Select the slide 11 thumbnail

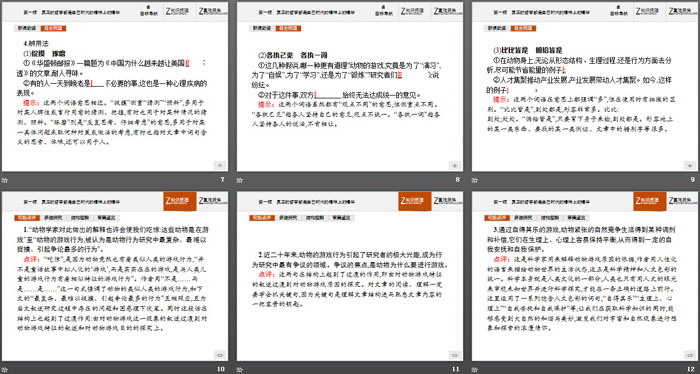(x=350, y=276)
